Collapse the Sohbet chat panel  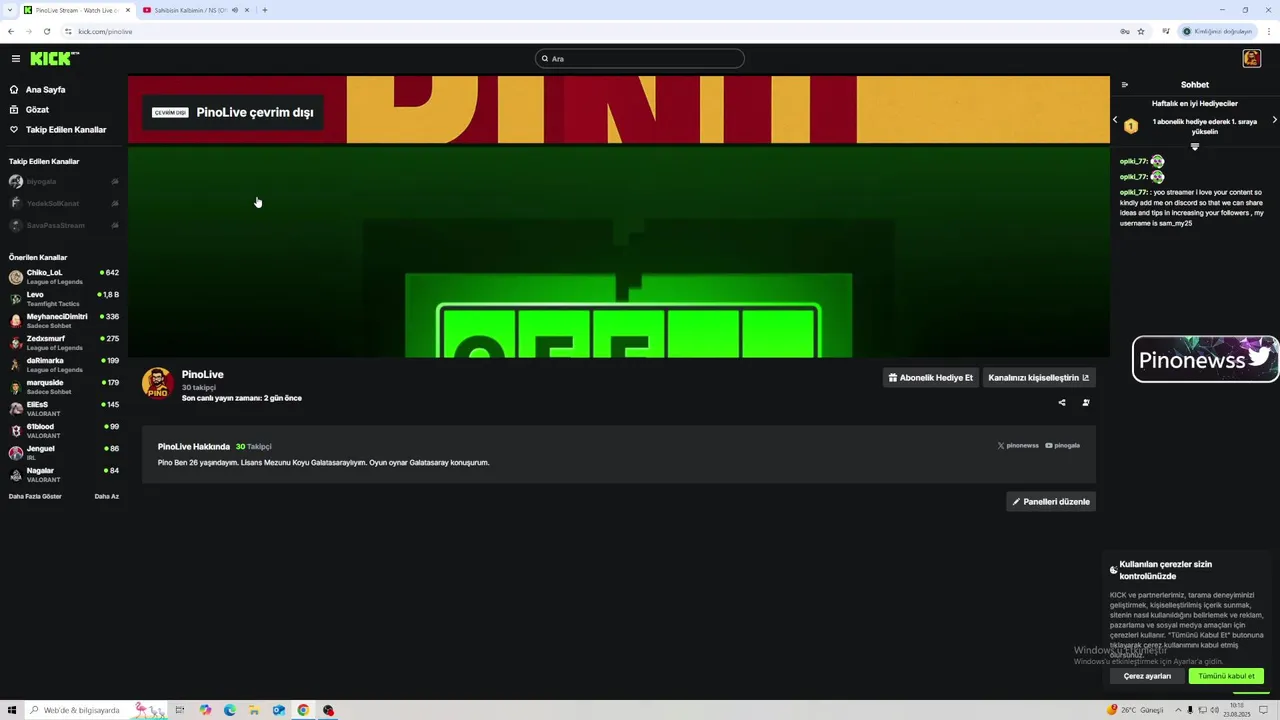pyautogui.click(x=1125, y=85)
